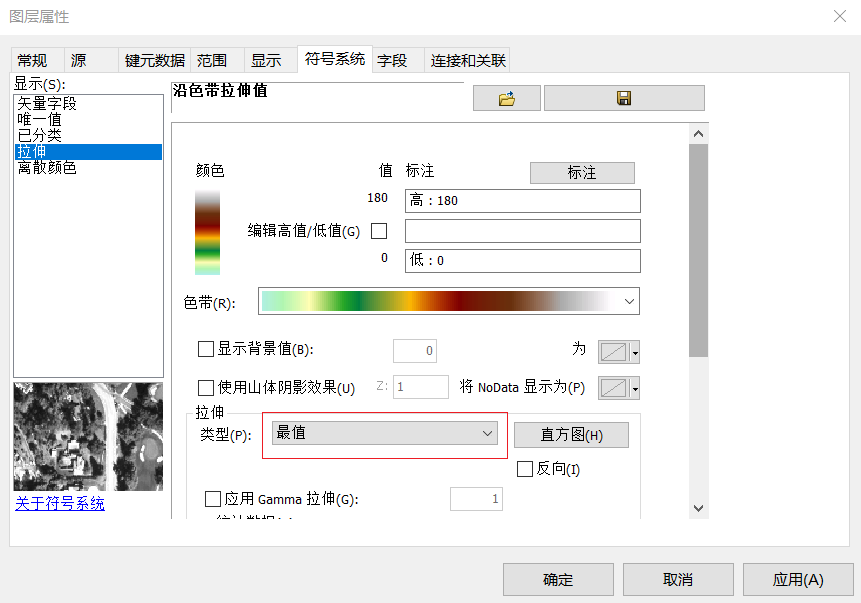Open NoData color picker dropdown
Screen dimensions: 861x603
[x=635, y=389]
